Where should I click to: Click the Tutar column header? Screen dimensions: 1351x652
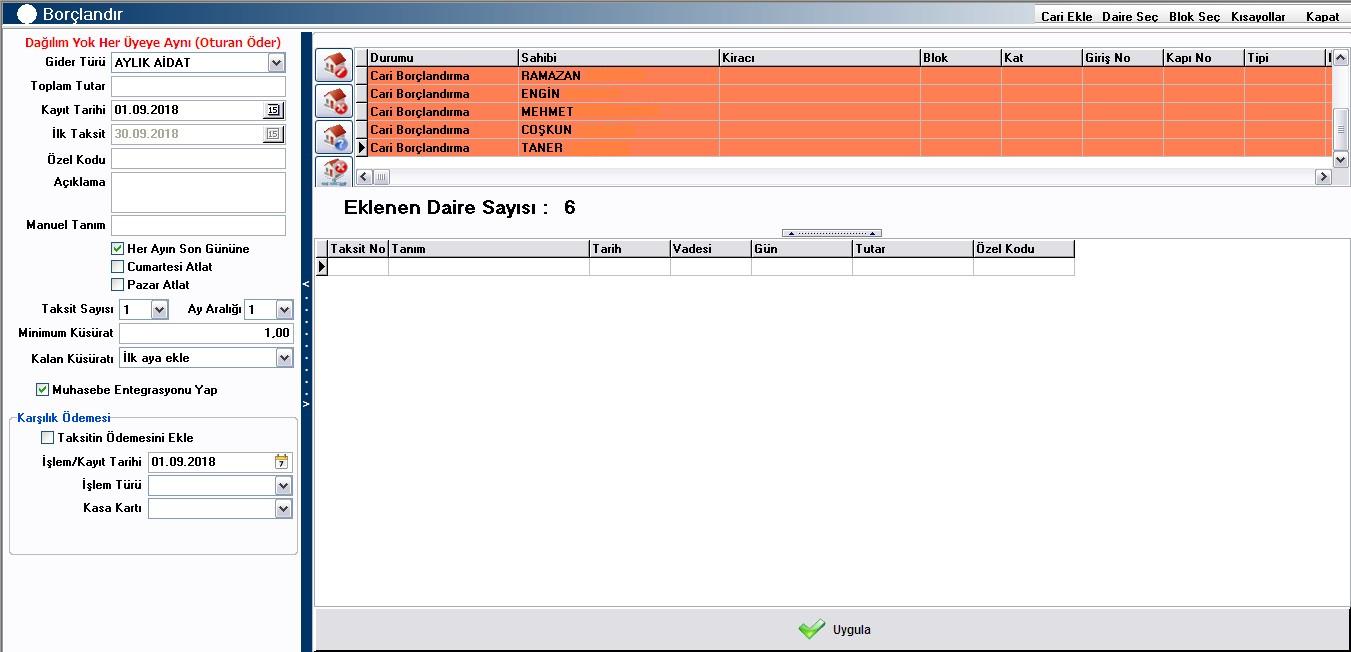pyautogui.click(x=913, y=249)
